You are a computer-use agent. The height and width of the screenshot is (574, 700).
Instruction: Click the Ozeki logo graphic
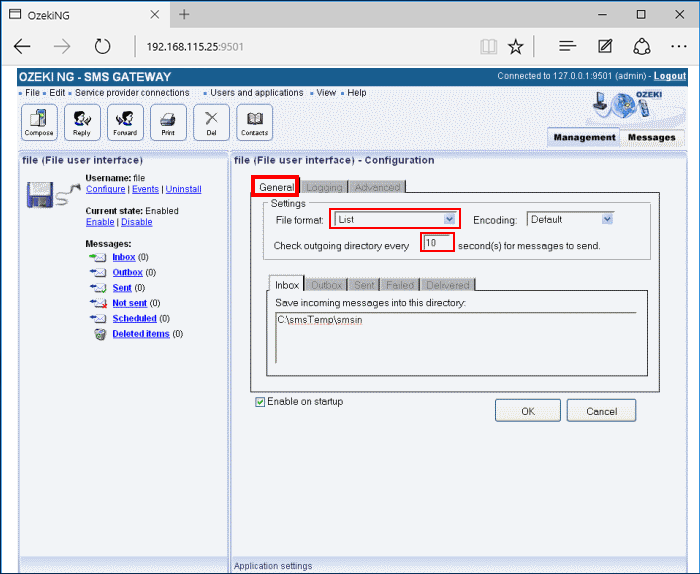tap(629, 105)
